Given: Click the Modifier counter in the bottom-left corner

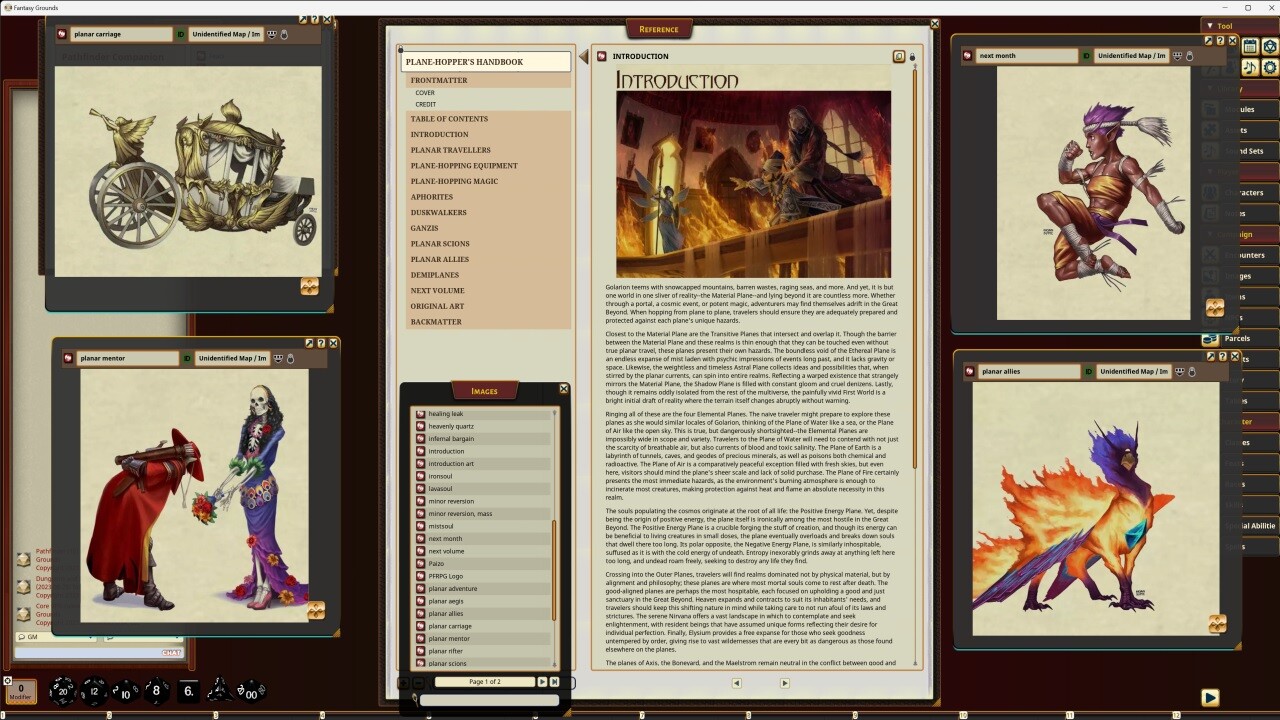Looking at the screenshot, I should coord(19,691).
